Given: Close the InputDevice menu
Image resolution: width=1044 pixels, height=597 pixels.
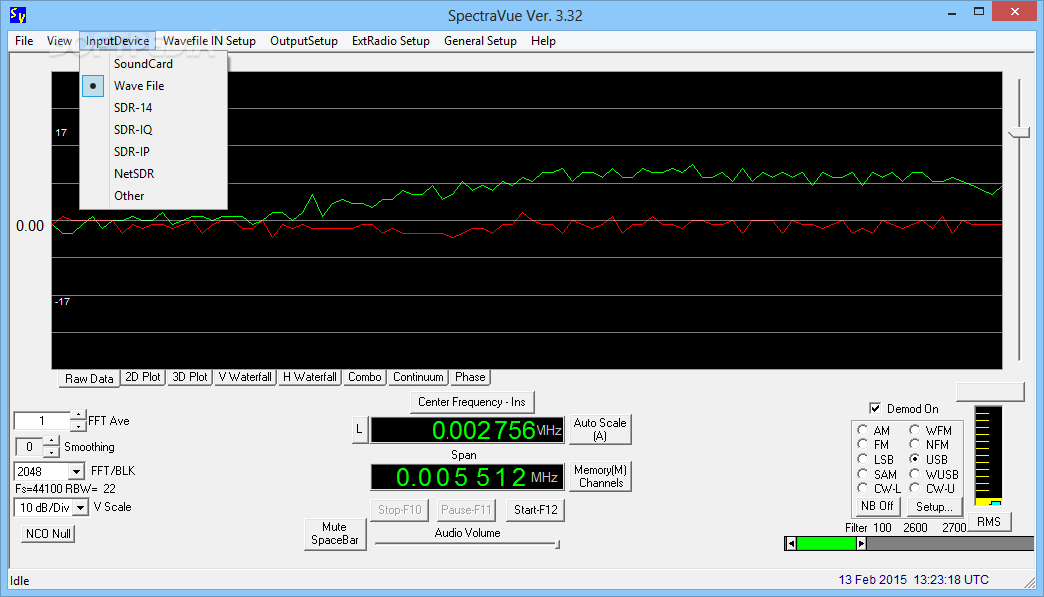Looking at the screenshot, I should point(117,41).
